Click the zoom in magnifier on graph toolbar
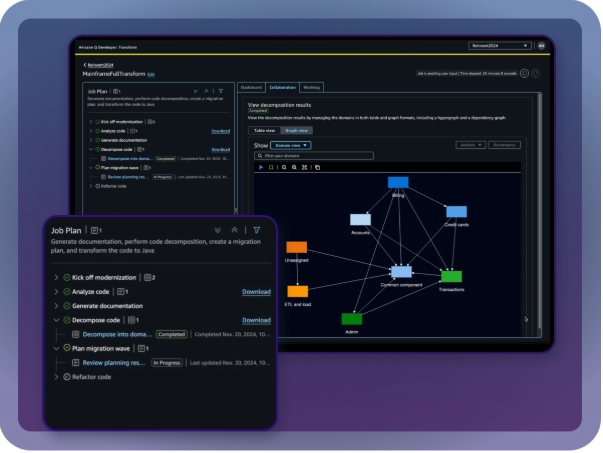603x453 pixels. pyautogui.click(x=283, y=167)
